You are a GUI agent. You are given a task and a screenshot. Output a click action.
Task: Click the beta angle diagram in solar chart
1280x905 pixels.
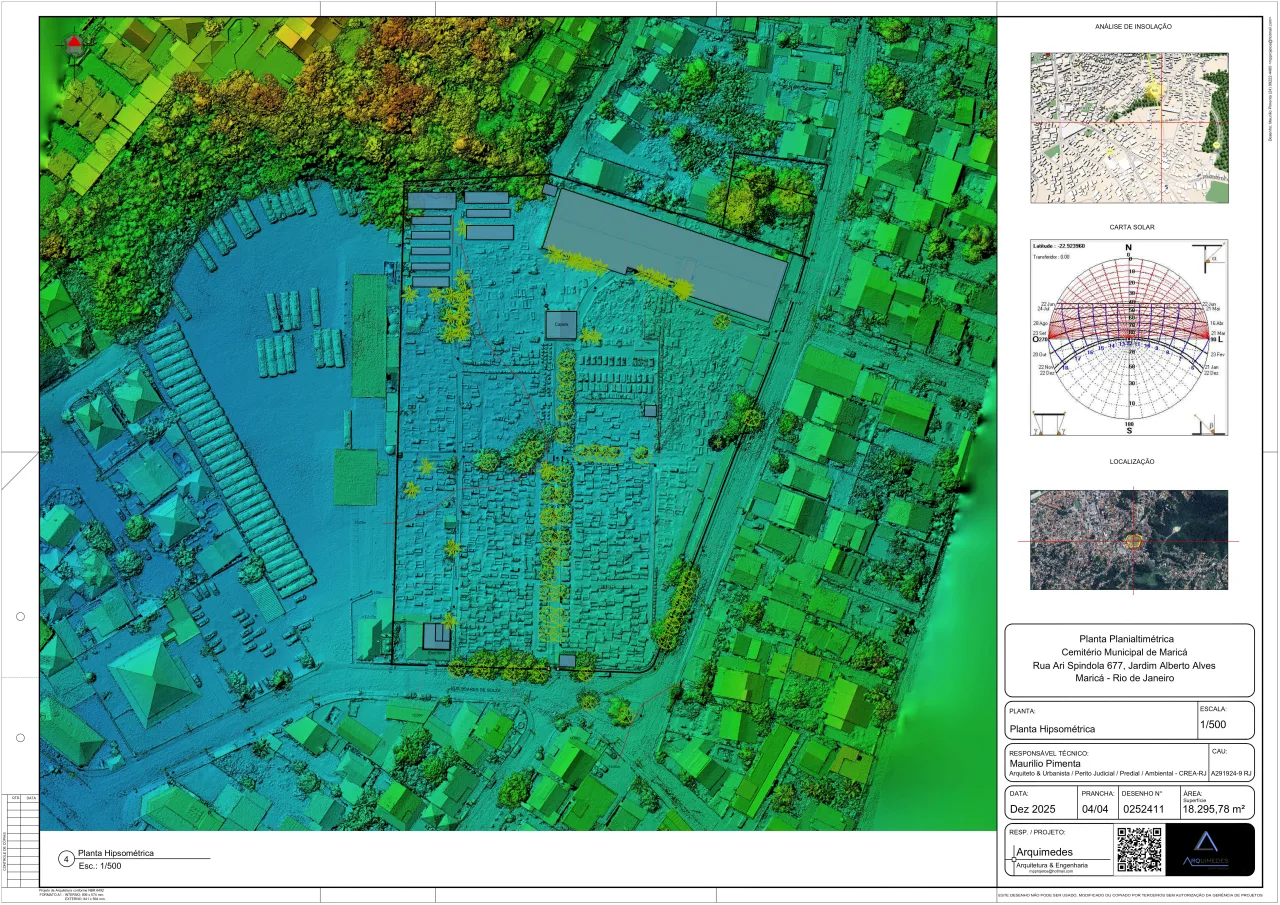point(1209,424)
